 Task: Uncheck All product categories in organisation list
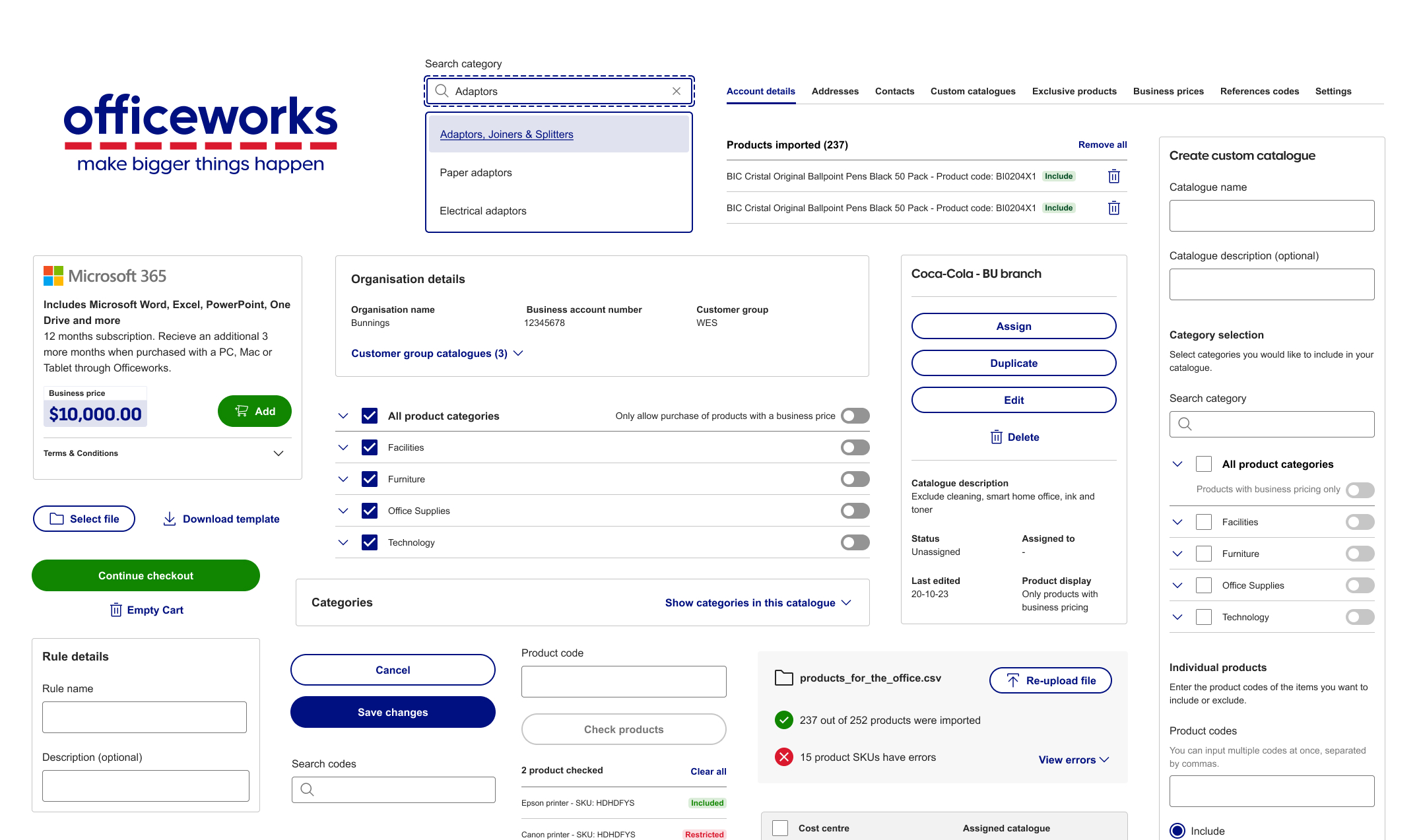(x=370, y=416)
